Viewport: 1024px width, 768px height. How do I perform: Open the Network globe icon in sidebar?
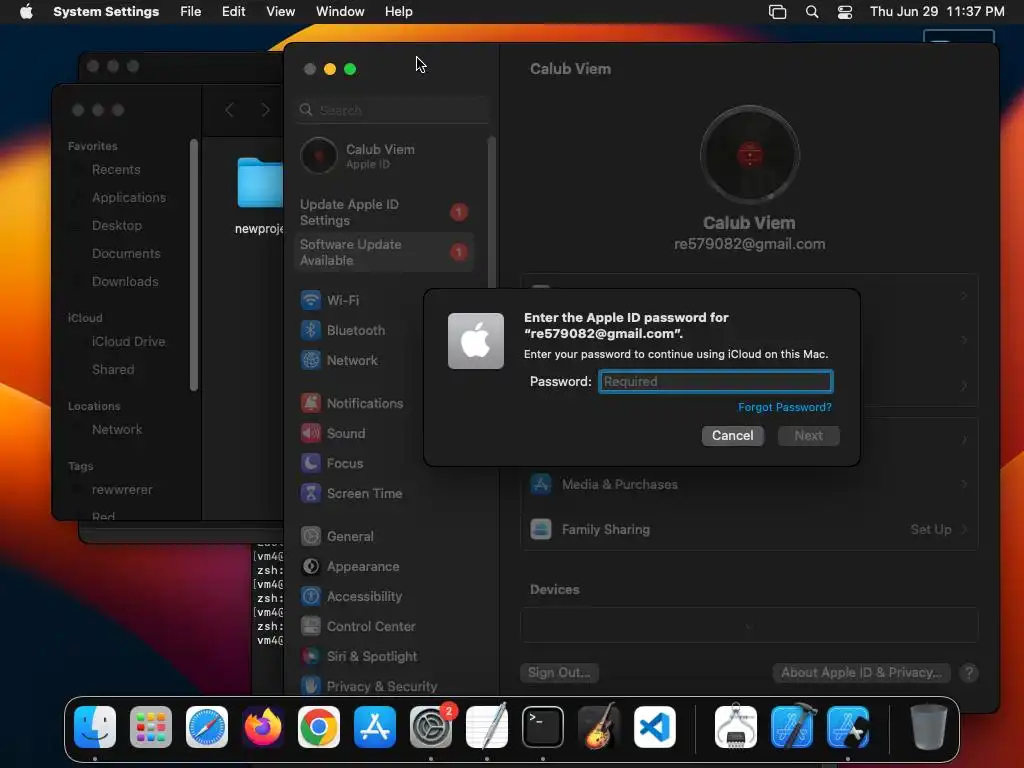pyautogui.click(x=311, y=360)
